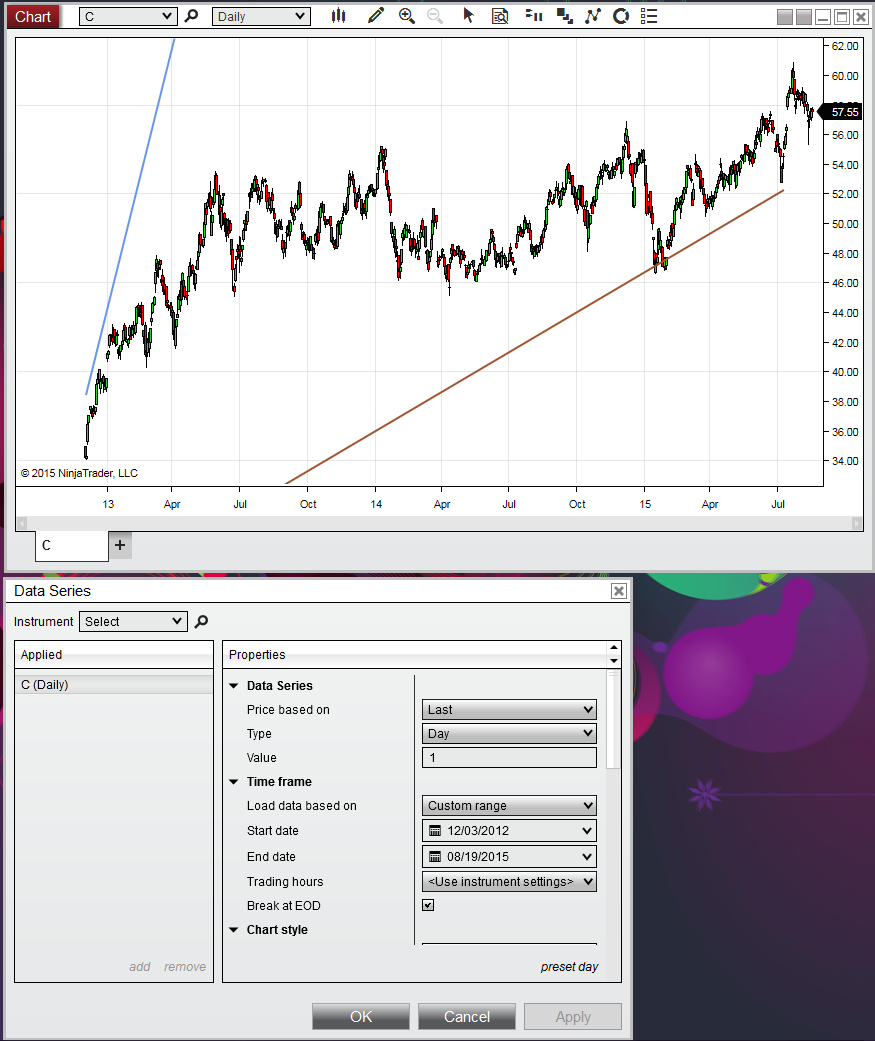The width and height of the screenshot is (875, 1041).
Task: Open the strategies icon in toolbar
Action: coord(593,16)
